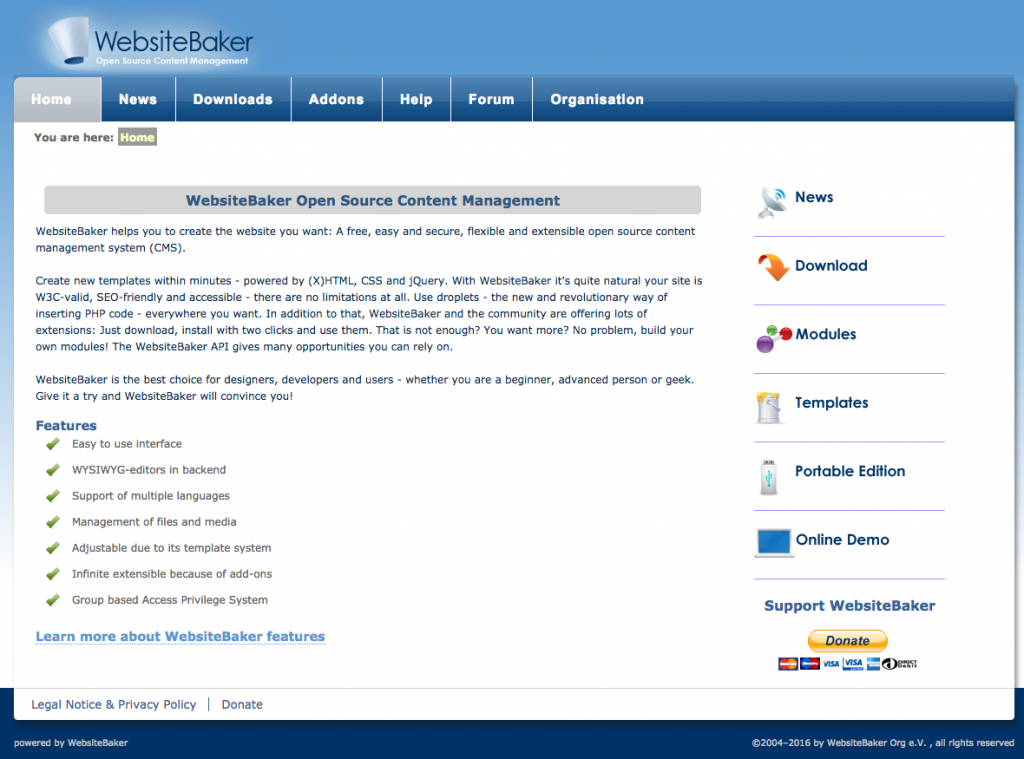Switch to the News tab
Viewport: 1024px width, 759px height.
[x=138, y=99]
